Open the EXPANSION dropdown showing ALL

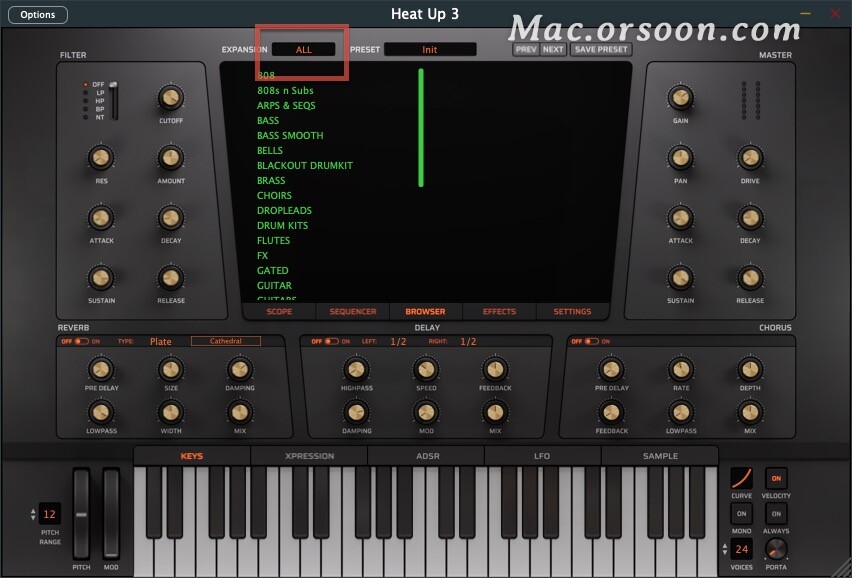tap(304, 49)
